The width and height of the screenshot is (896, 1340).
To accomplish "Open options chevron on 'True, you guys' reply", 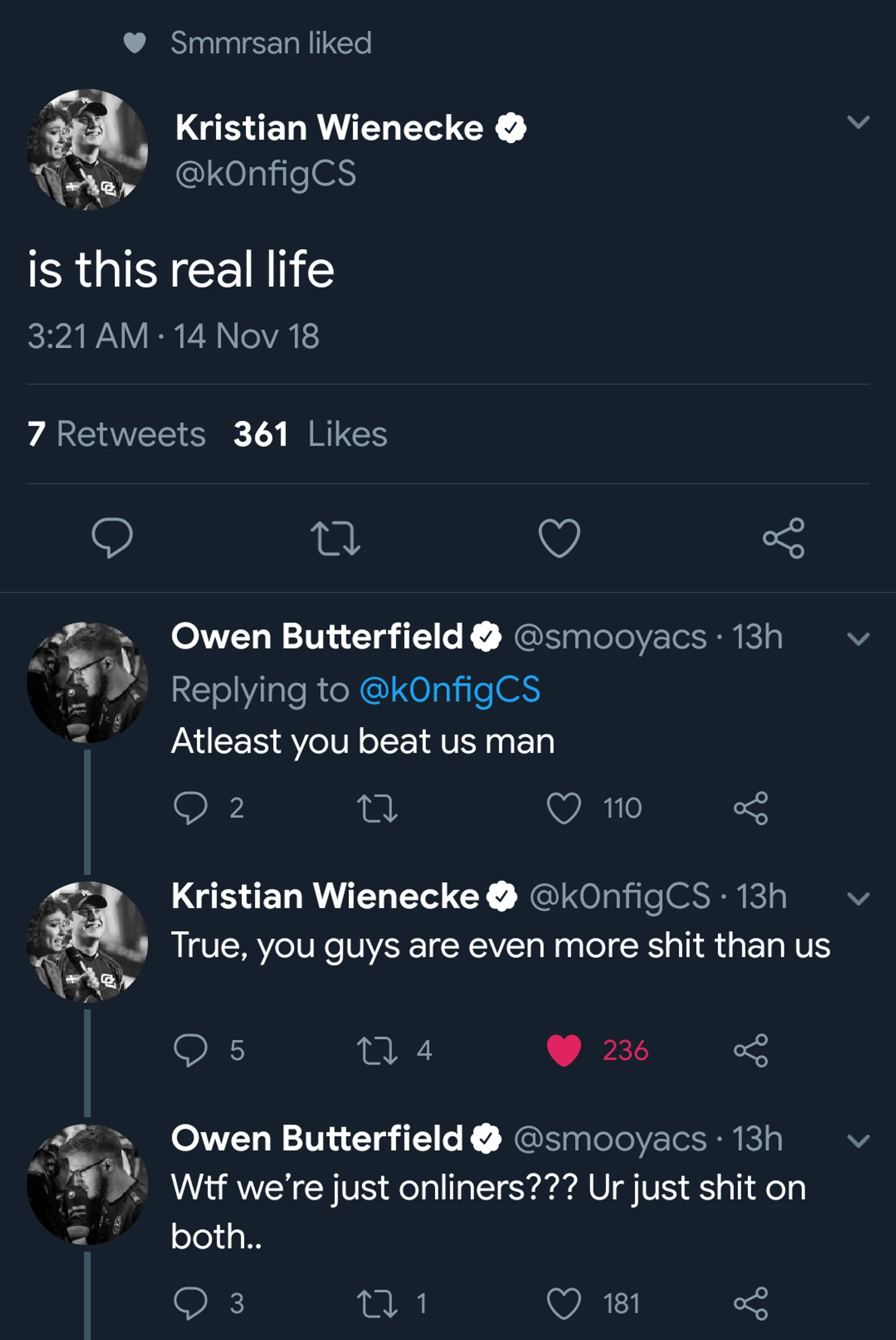I will (858, 899).
